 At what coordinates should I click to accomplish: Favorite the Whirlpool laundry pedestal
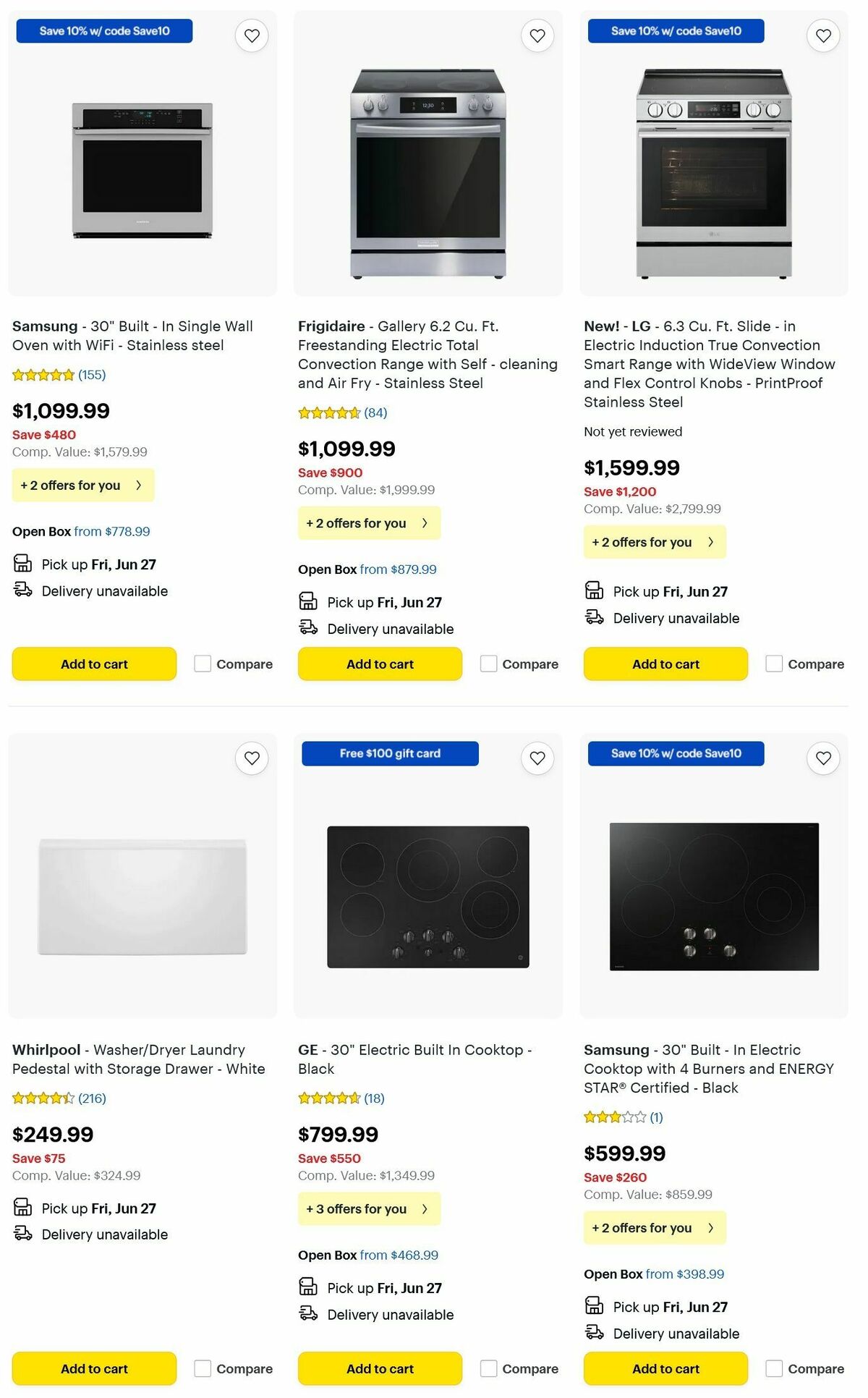[251, 758]
